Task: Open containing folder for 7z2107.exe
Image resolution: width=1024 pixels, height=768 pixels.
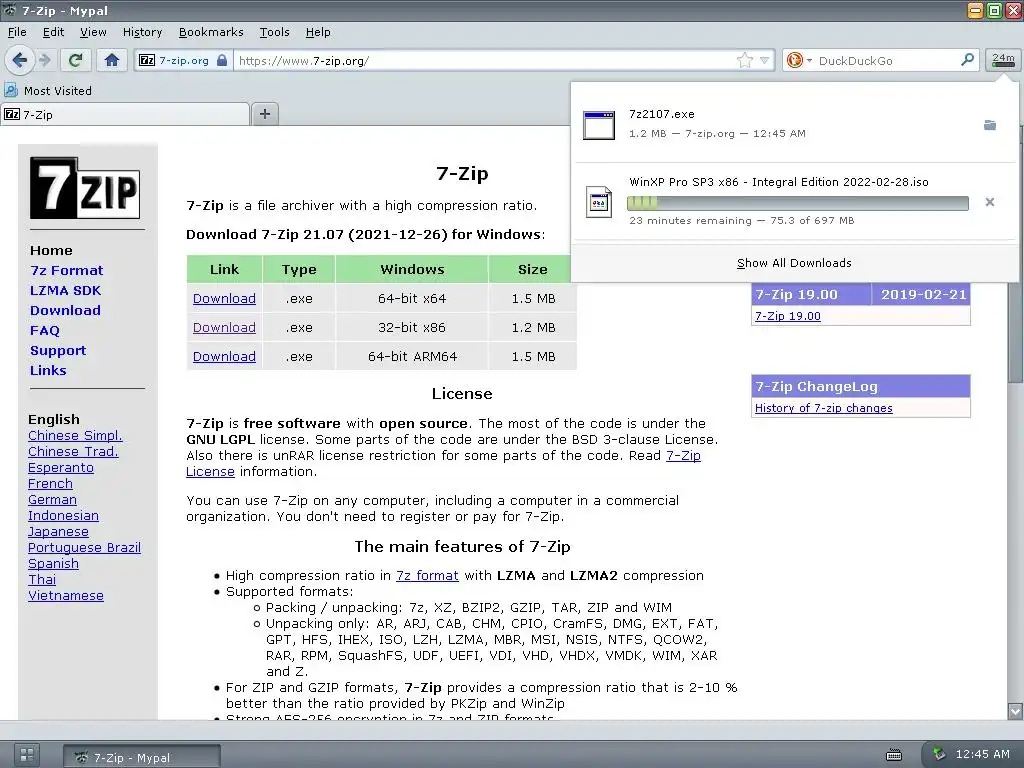Action: pos(990,125)
